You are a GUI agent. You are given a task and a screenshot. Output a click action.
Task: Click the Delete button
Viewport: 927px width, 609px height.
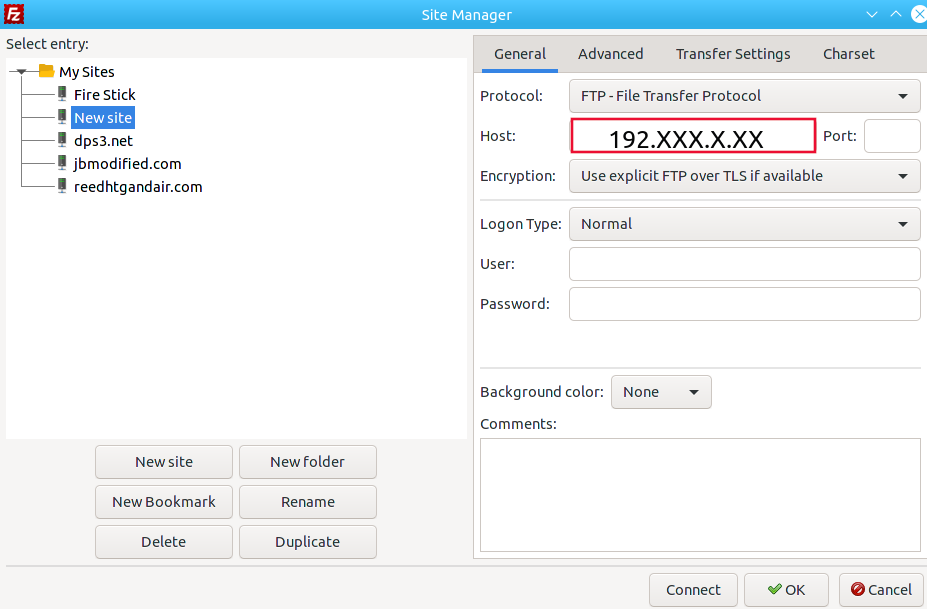(x=164, y=542)
